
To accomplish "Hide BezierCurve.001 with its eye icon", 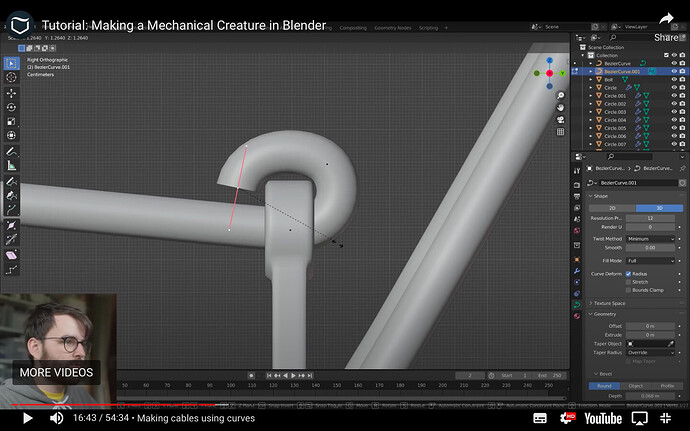I will [x=674, y=71].
